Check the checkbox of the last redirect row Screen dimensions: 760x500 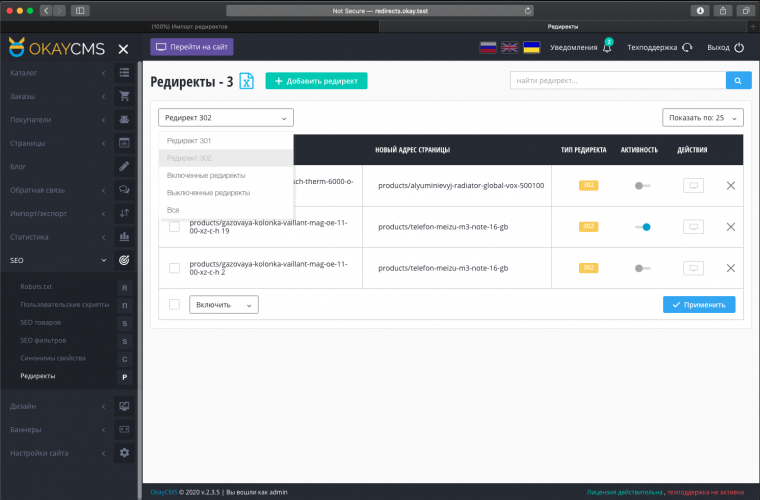174,268
